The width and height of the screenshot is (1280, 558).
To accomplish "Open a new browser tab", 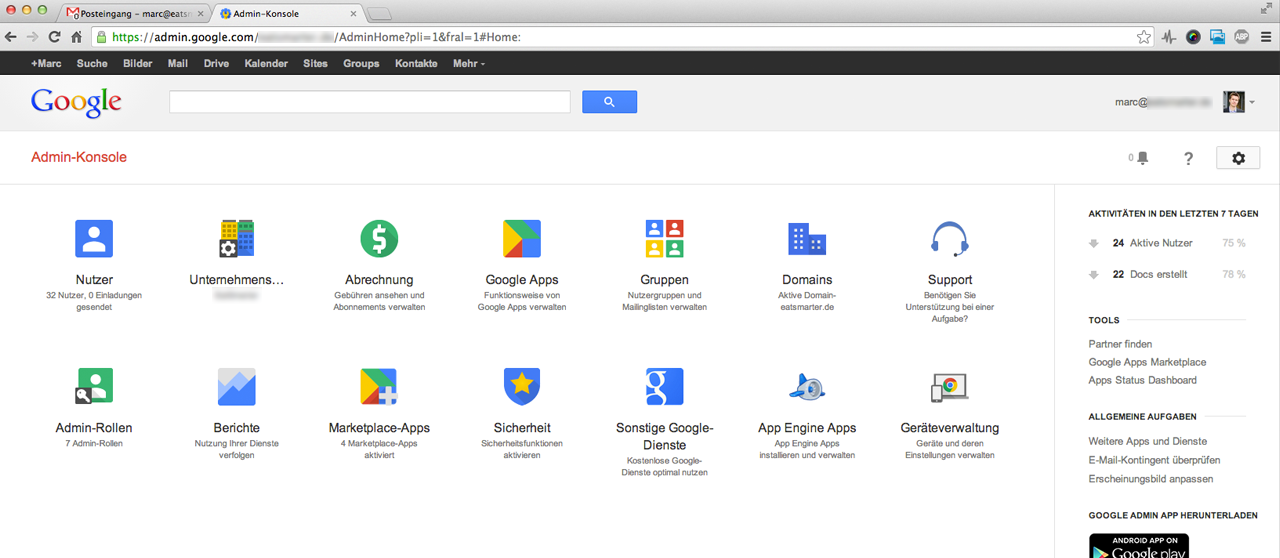I will pos(380,14).
